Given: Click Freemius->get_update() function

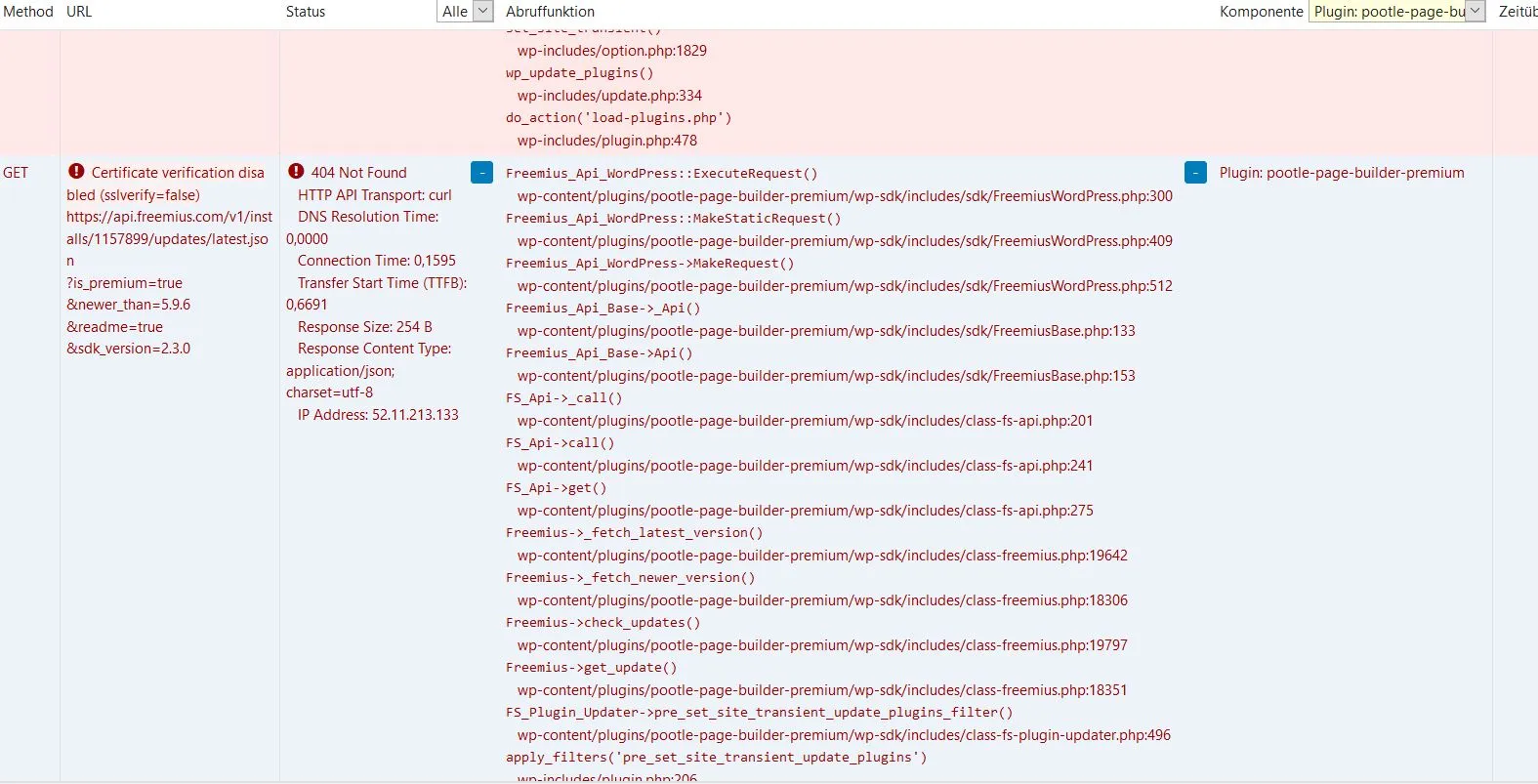Looking at the screenshot, I should tap(592, 668).
